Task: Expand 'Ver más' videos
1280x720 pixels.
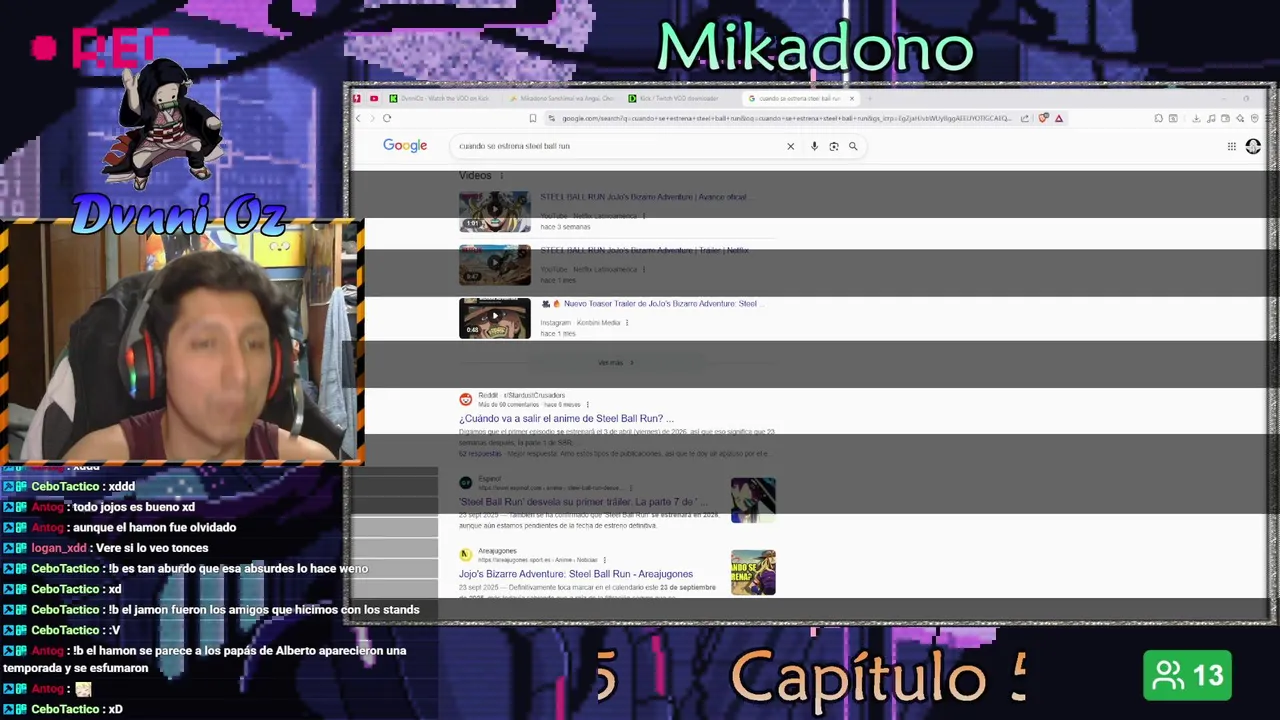Action: (616, 363)
